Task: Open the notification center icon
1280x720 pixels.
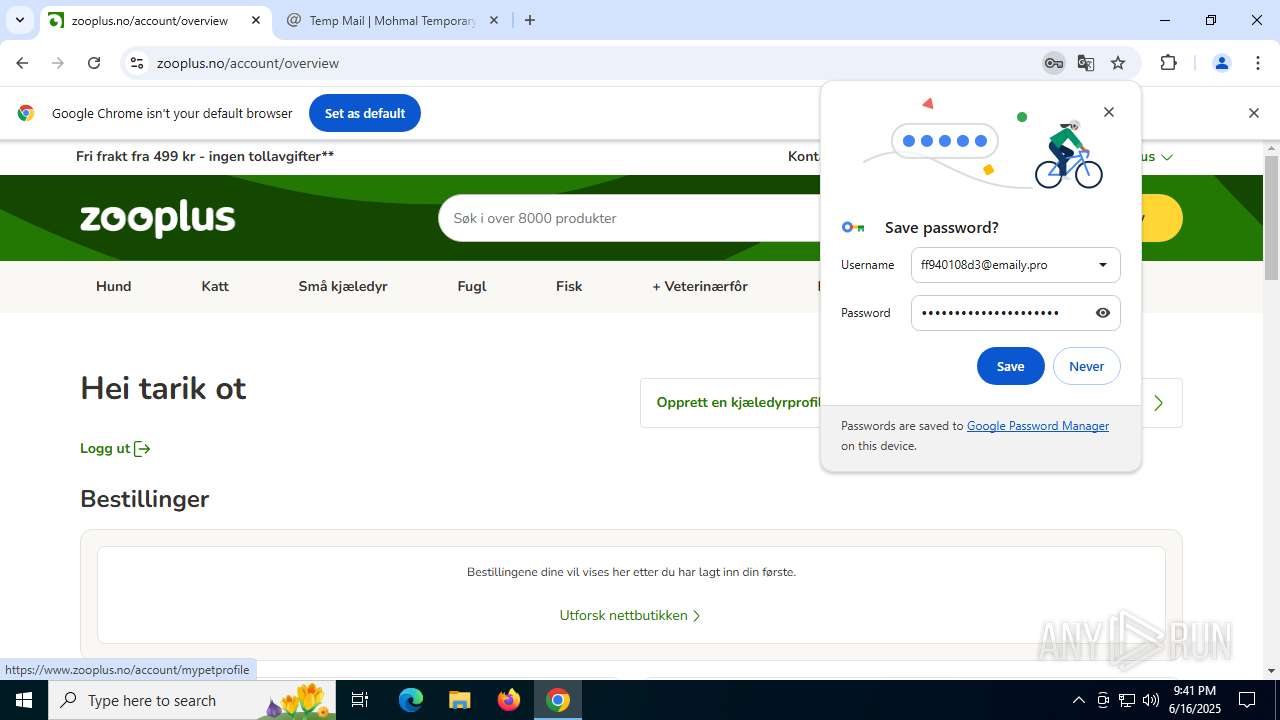Action: (1247, 700)
